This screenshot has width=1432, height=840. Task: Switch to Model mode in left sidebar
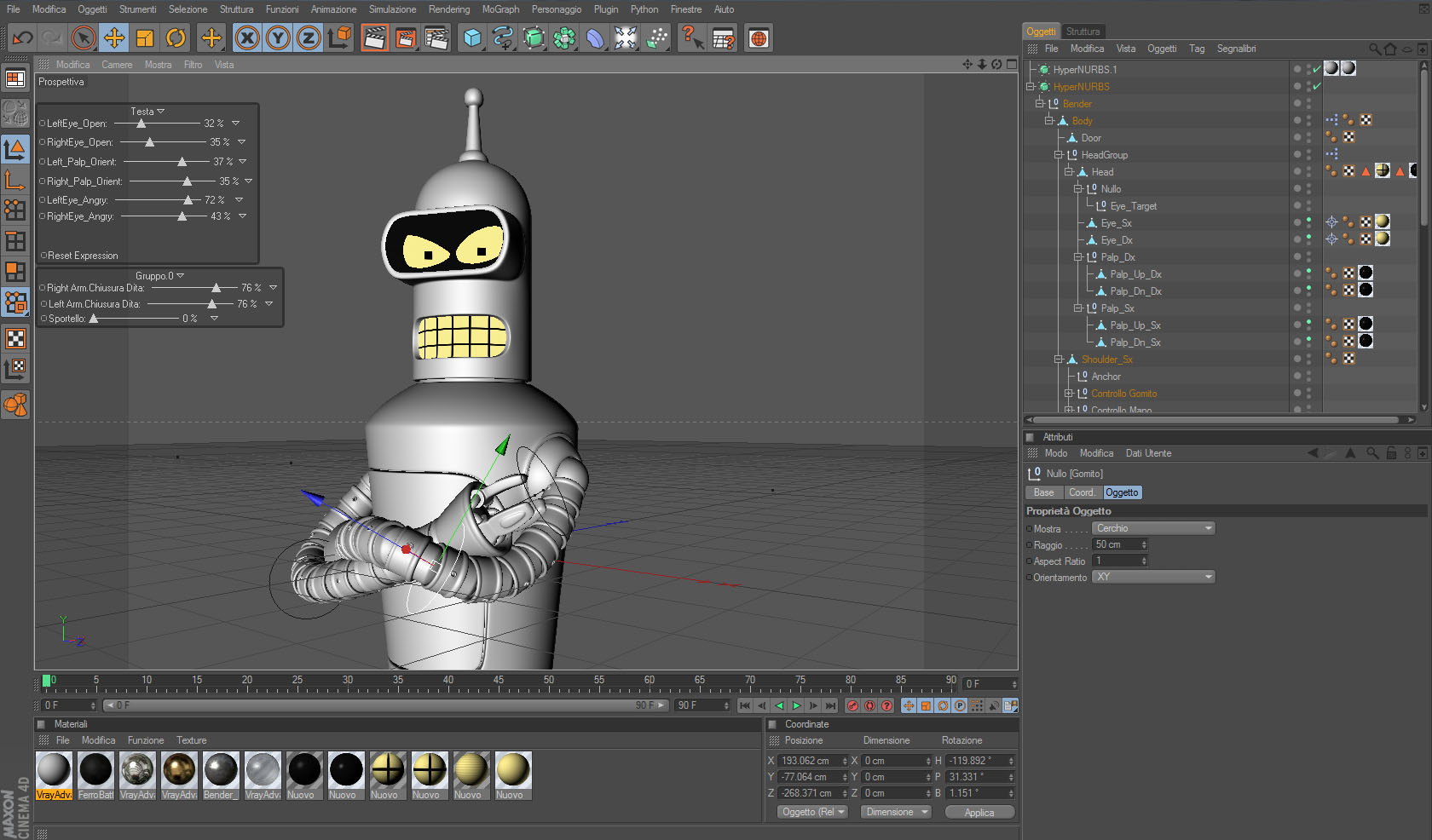(x=15, y=150)
